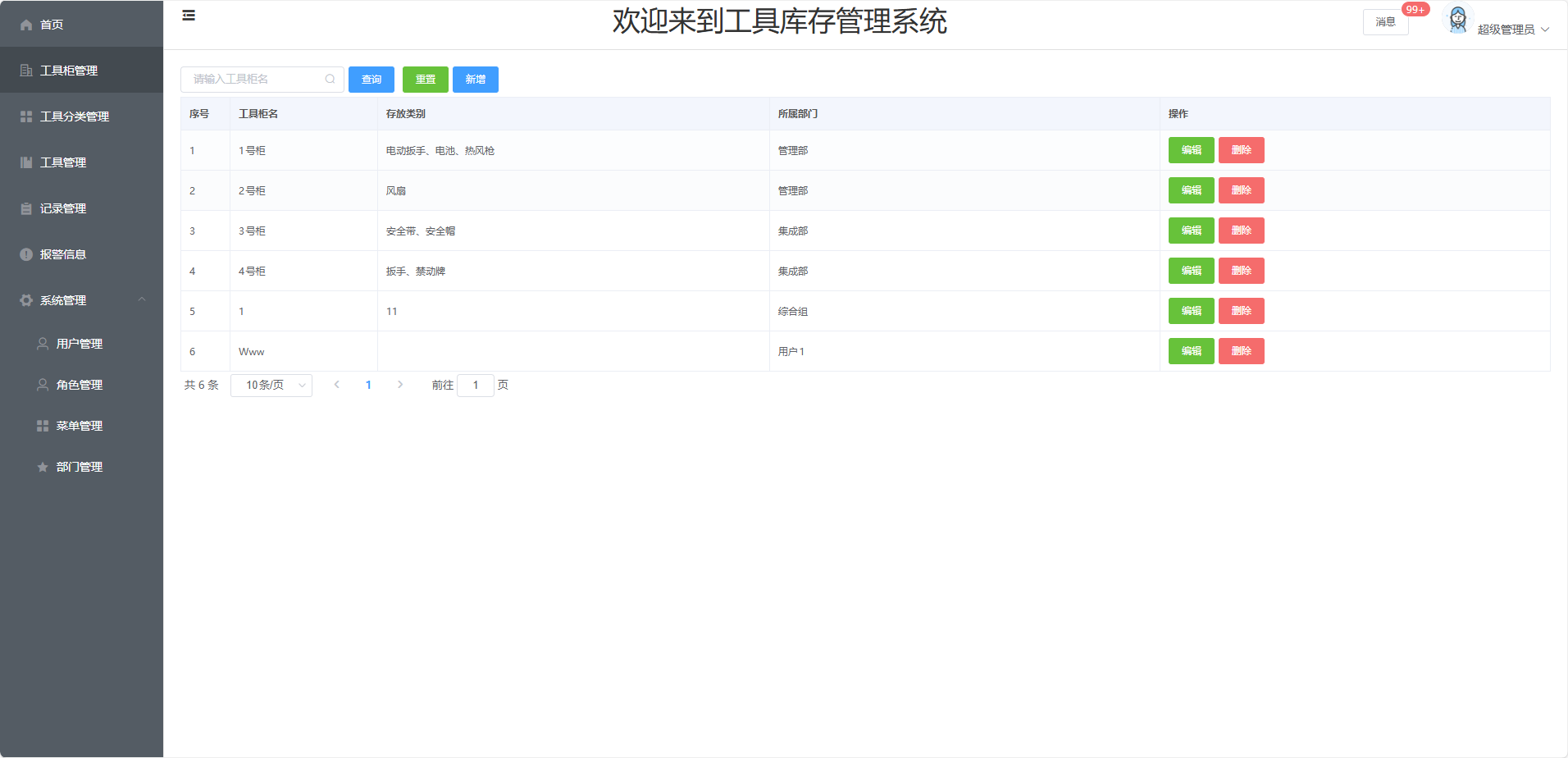Click the home icon in sidebar
1568x758 pixels.
pyautogui.click(x=26, y=25)
